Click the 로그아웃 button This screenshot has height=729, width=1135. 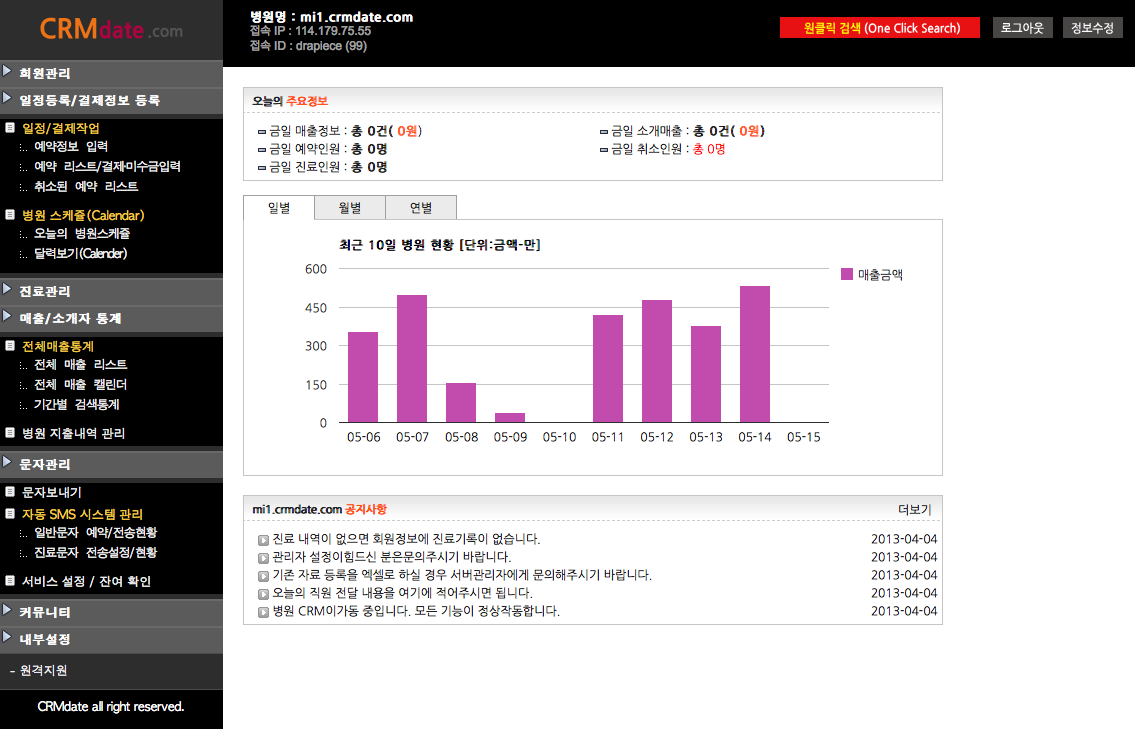[1022, 28]
